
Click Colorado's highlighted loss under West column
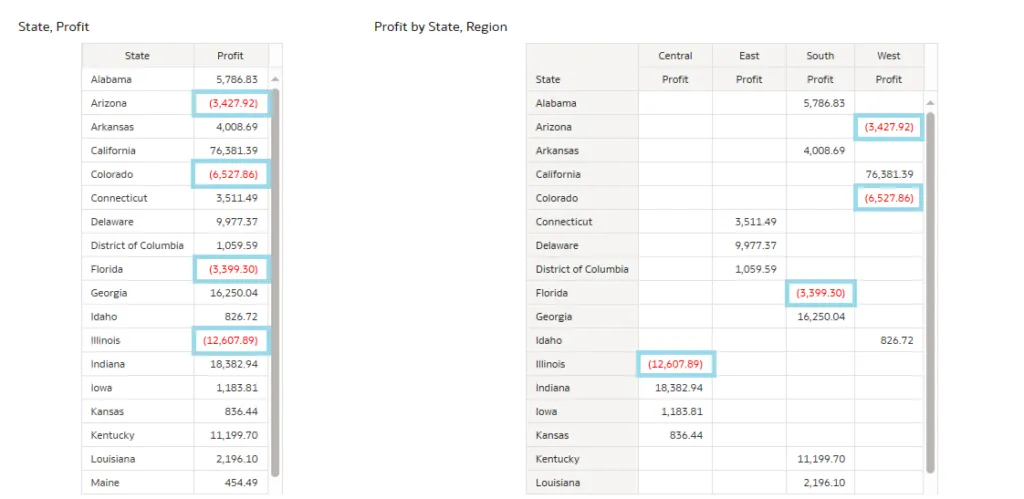[888, 198]
